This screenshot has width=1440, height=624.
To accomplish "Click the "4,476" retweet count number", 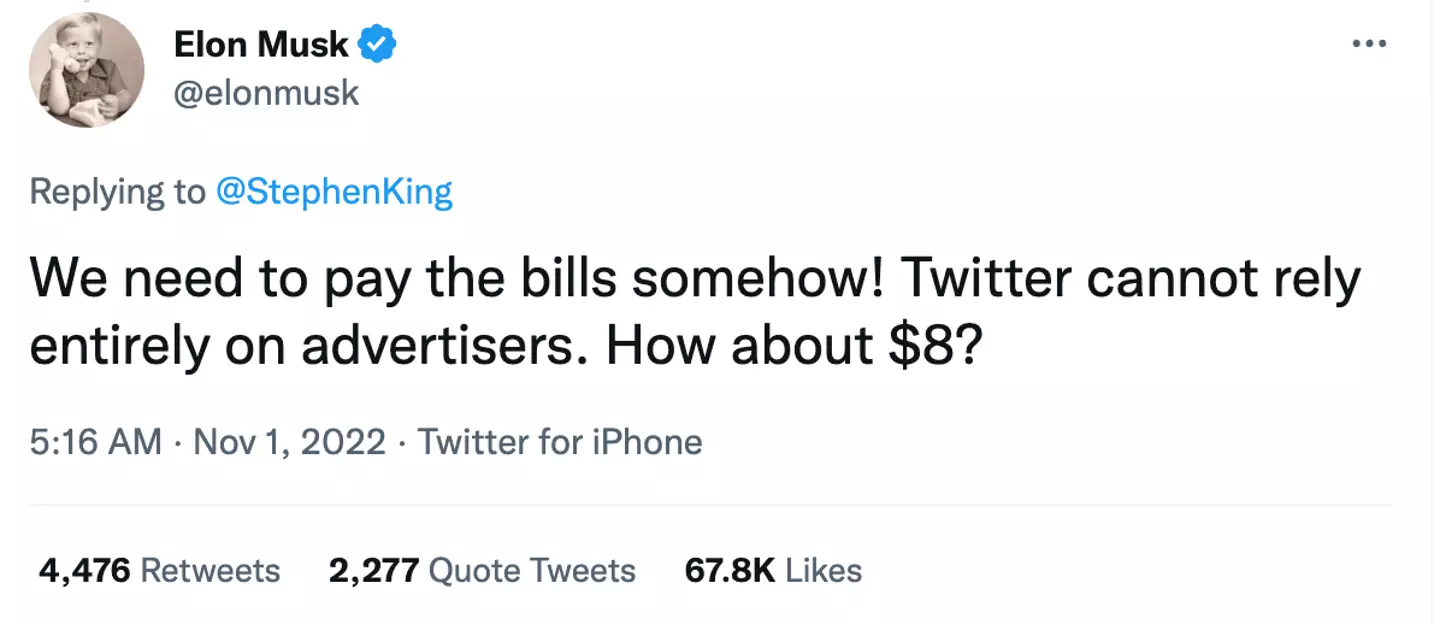I will tap(85, 571).
